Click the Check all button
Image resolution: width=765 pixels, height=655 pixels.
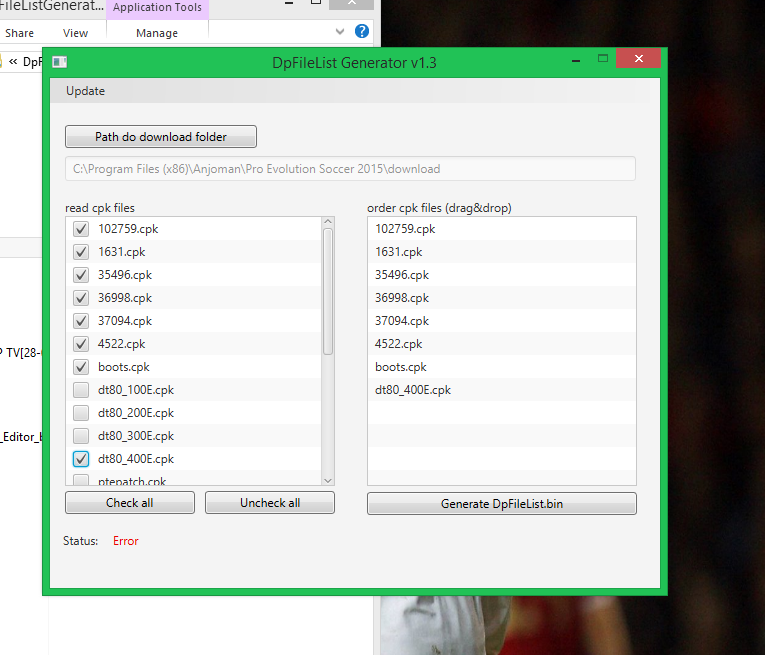[x=130, y=503]
